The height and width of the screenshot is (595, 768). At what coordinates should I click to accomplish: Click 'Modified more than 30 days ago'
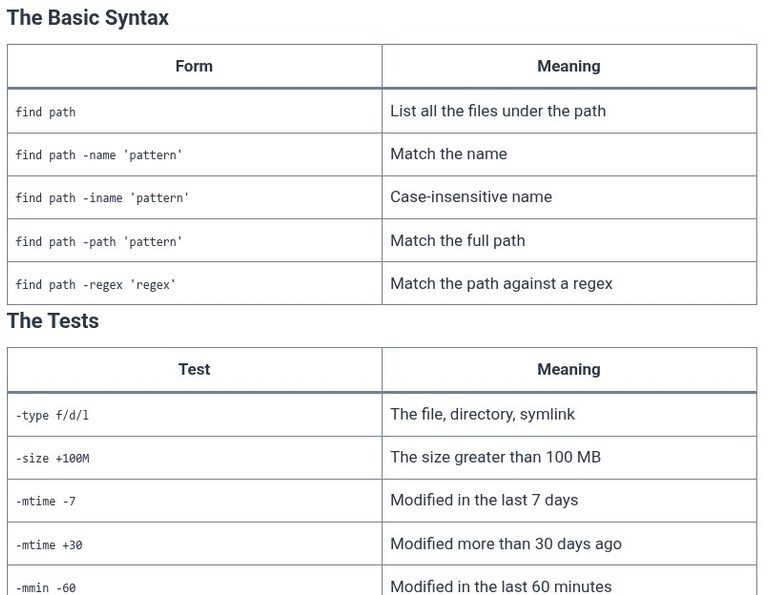(x=506, y=544)
